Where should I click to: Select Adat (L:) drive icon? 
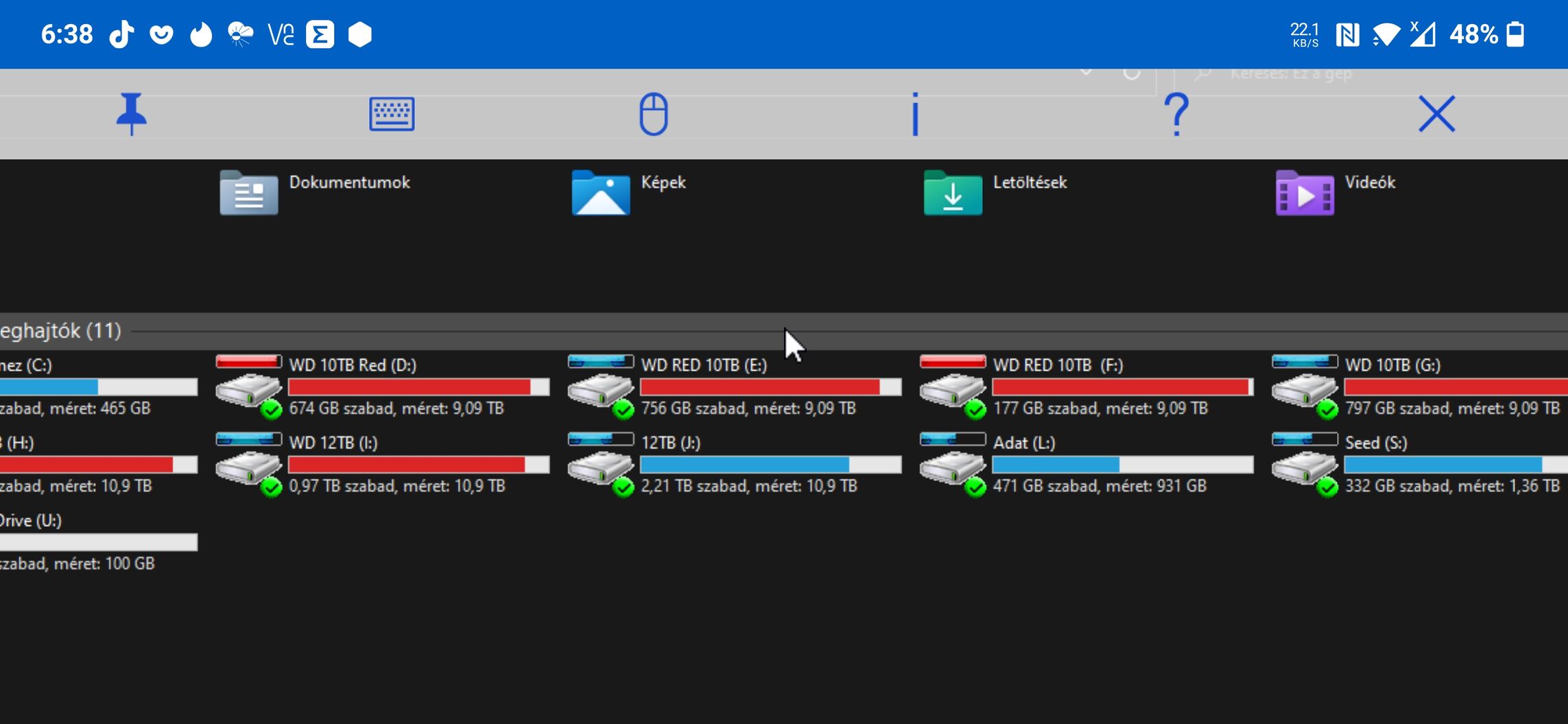[953, 464]
